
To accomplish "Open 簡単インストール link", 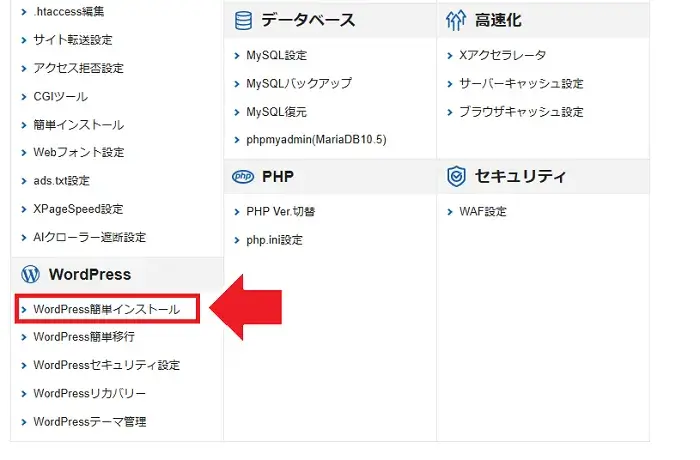I will (79, 125).
